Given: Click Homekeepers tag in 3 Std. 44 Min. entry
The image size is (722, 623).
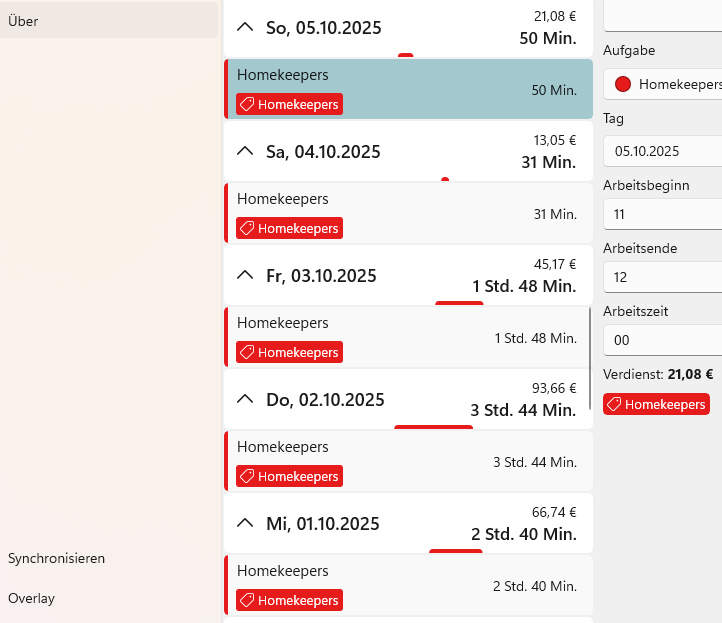Looking at the screenshot, I should 289,476.
